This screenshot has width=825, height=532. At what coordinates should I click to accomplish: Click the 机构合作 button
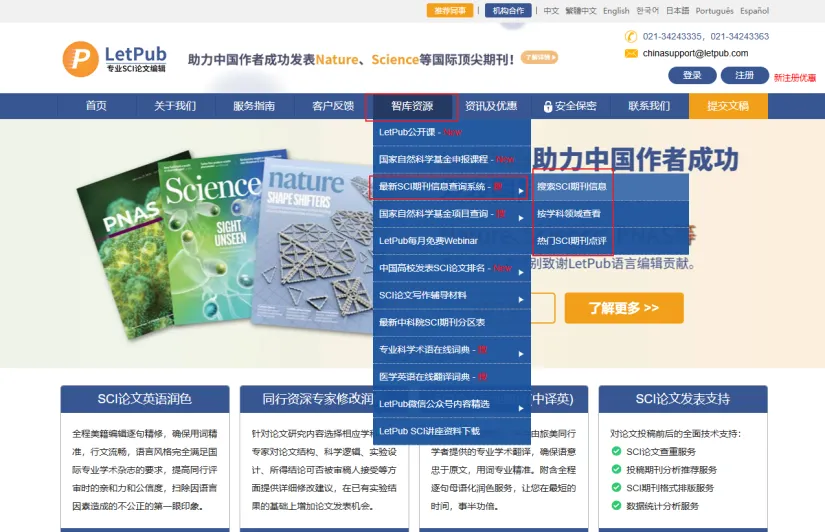coord(508,11)
